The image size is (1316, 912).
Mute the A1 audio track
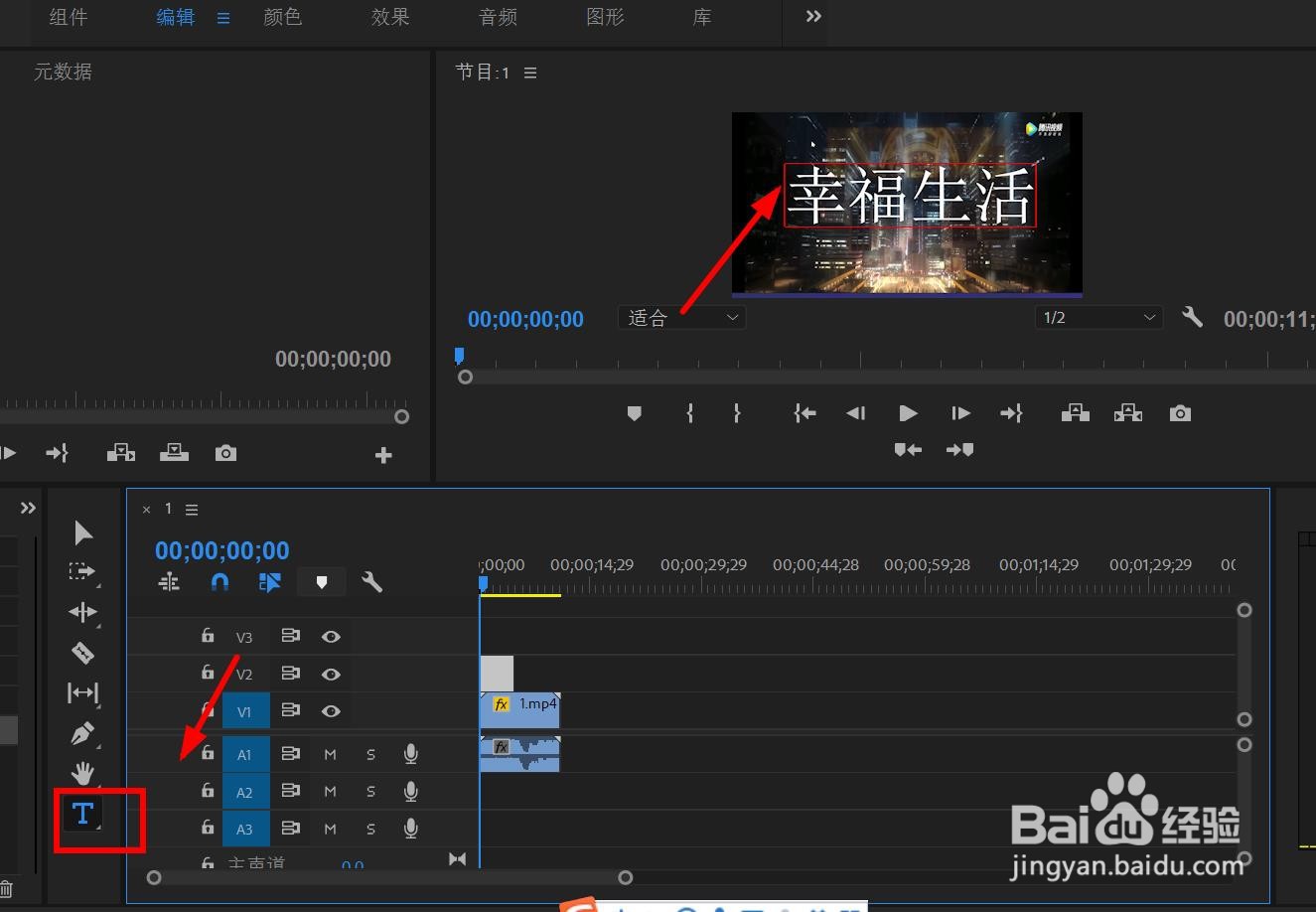click(330, 754)
